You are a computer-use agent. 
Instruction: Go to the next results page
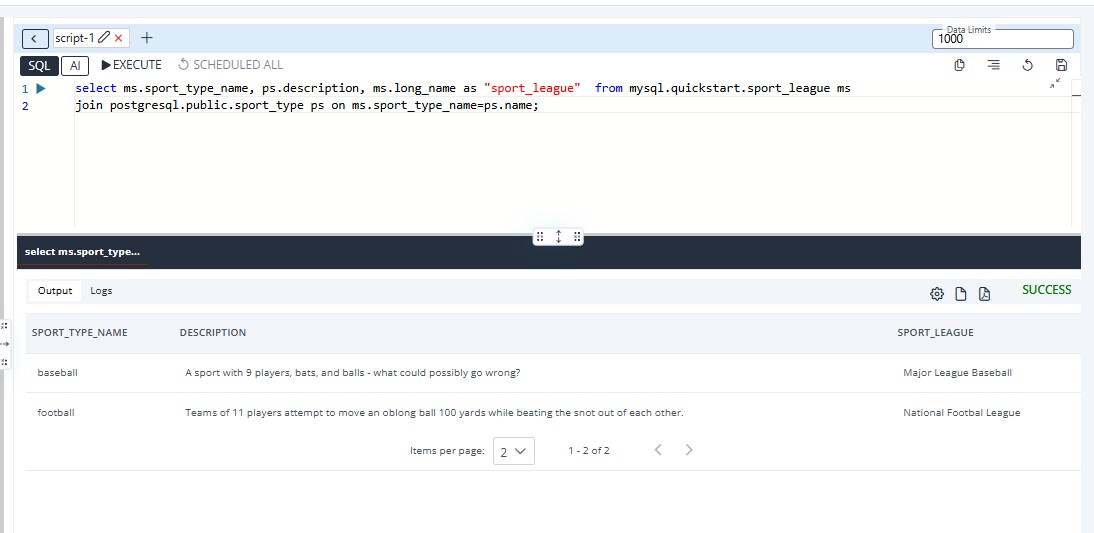click(689, 450)
